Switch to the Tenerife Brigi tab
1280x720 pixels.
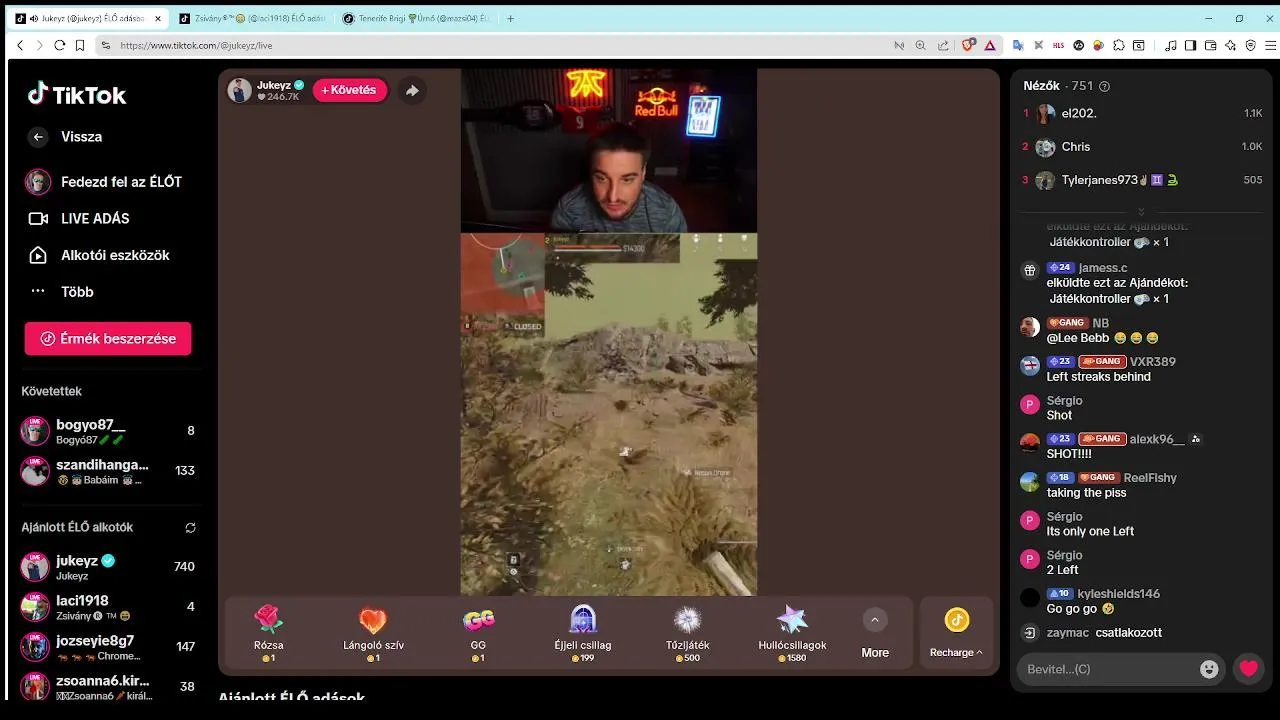[x=416, y=18]
